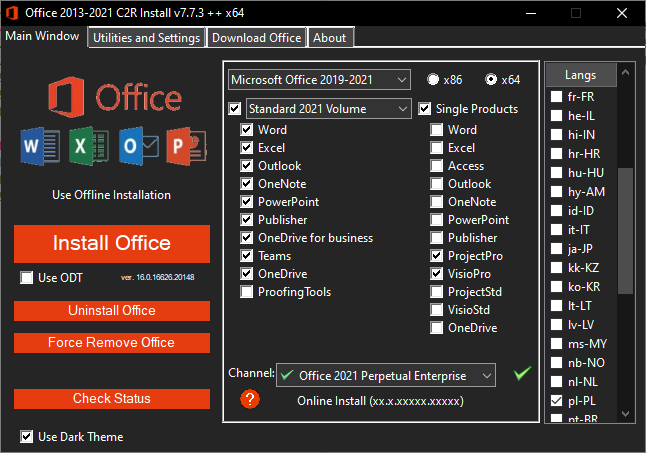
Task: Uncheck Publisher in the suite list
Action: (247, 220)
